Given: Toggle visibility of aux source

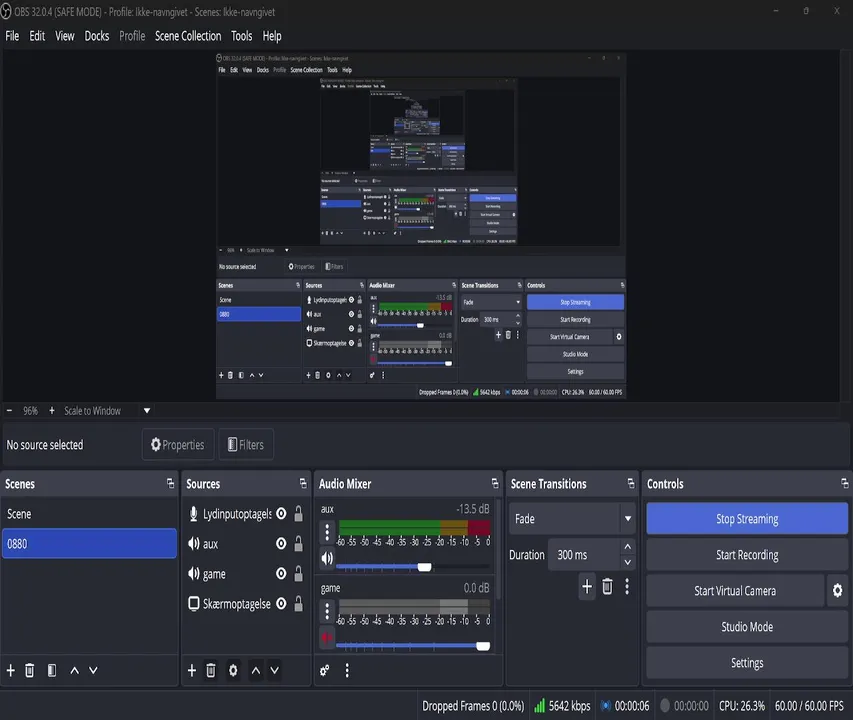Looking at the screenshot, I should [x=281, y=544].
